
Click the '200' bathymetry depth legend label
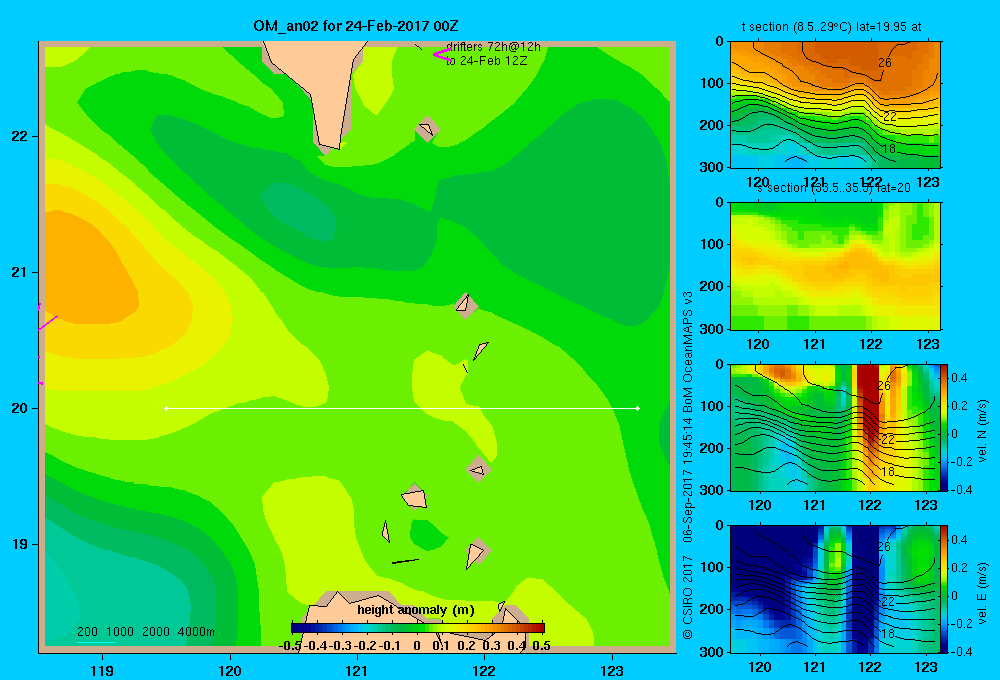click(87, 632)
